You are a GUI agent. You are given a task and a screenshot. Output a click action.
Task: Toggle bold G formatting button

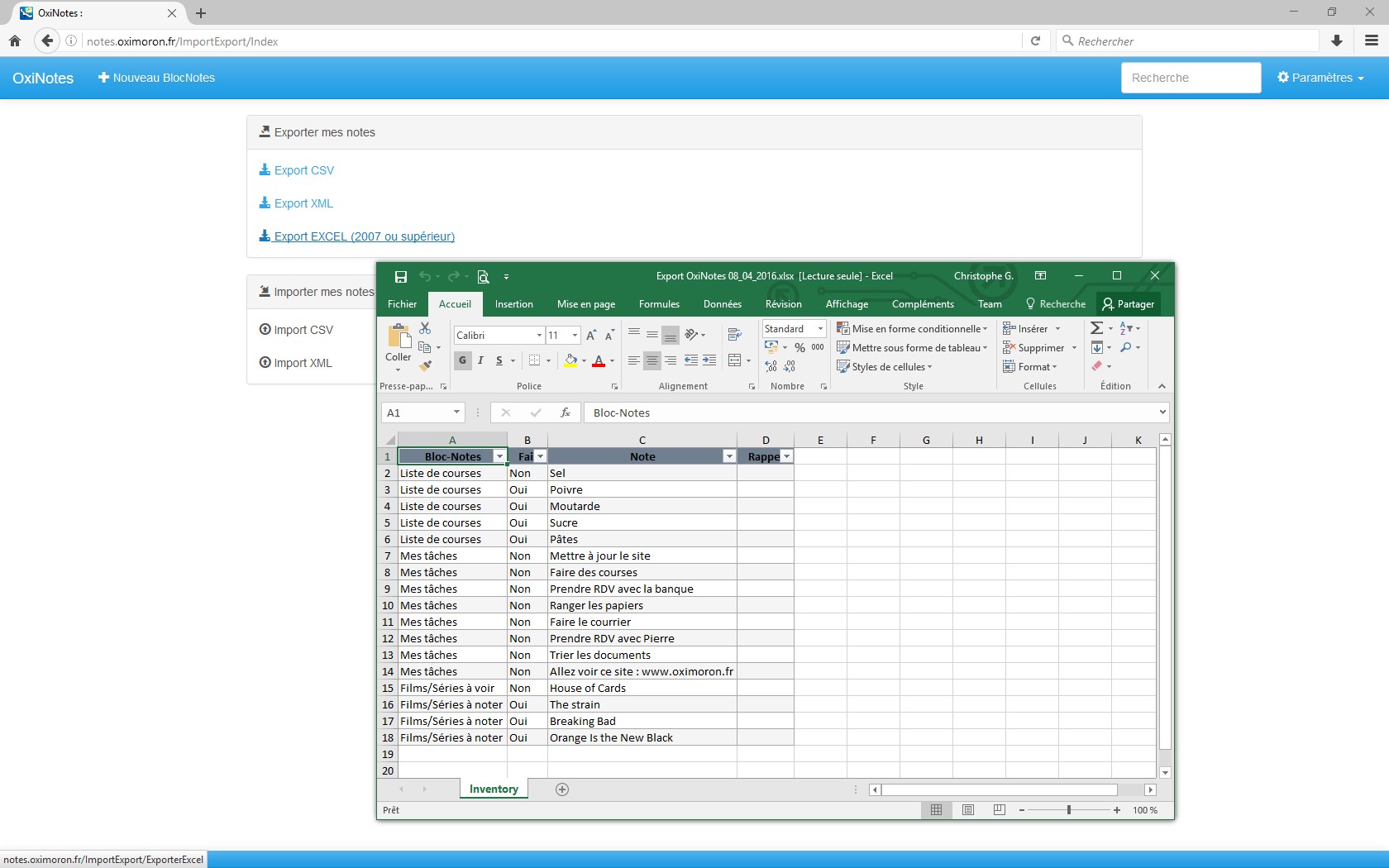[463, 360]
